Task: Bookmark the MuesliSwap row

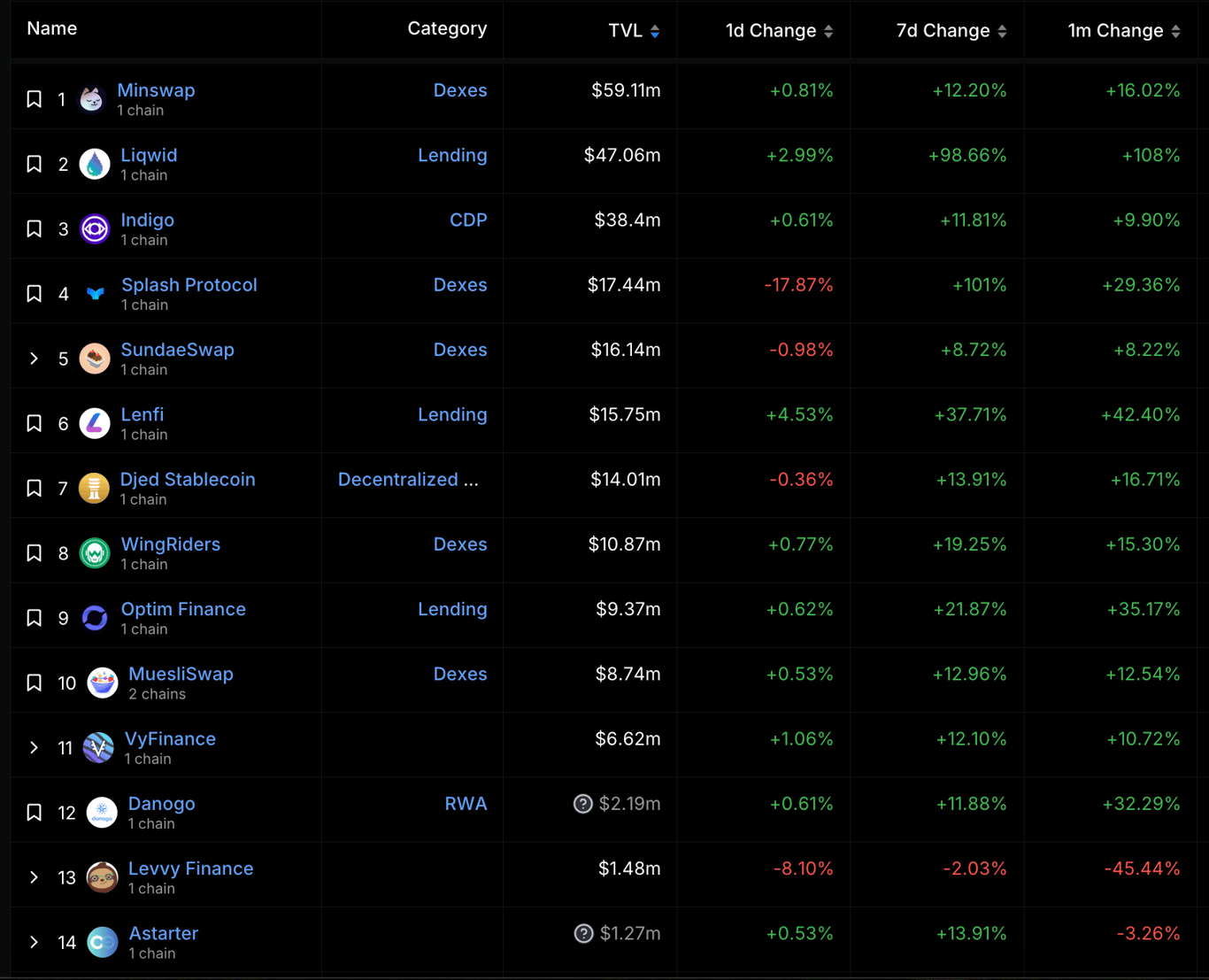Action: [34, 683]
